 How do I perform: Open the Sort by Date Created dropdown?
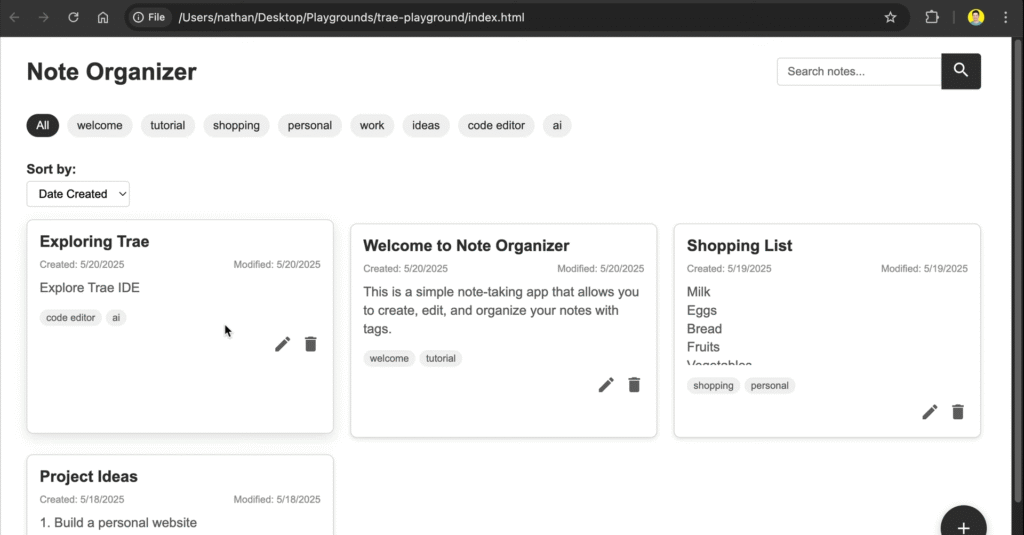78,194
